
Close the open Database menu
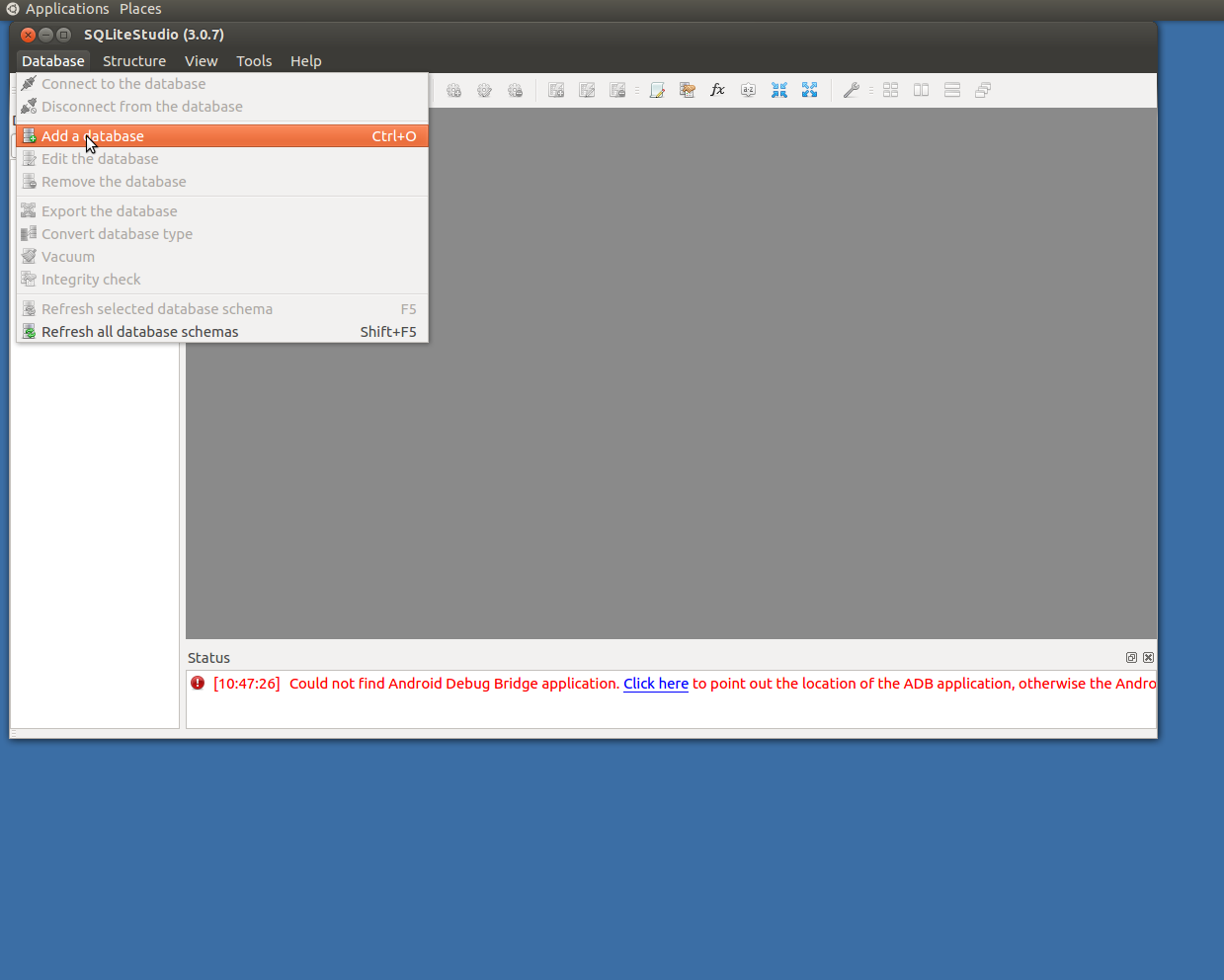pyautogui.click(x=53, y=61)
